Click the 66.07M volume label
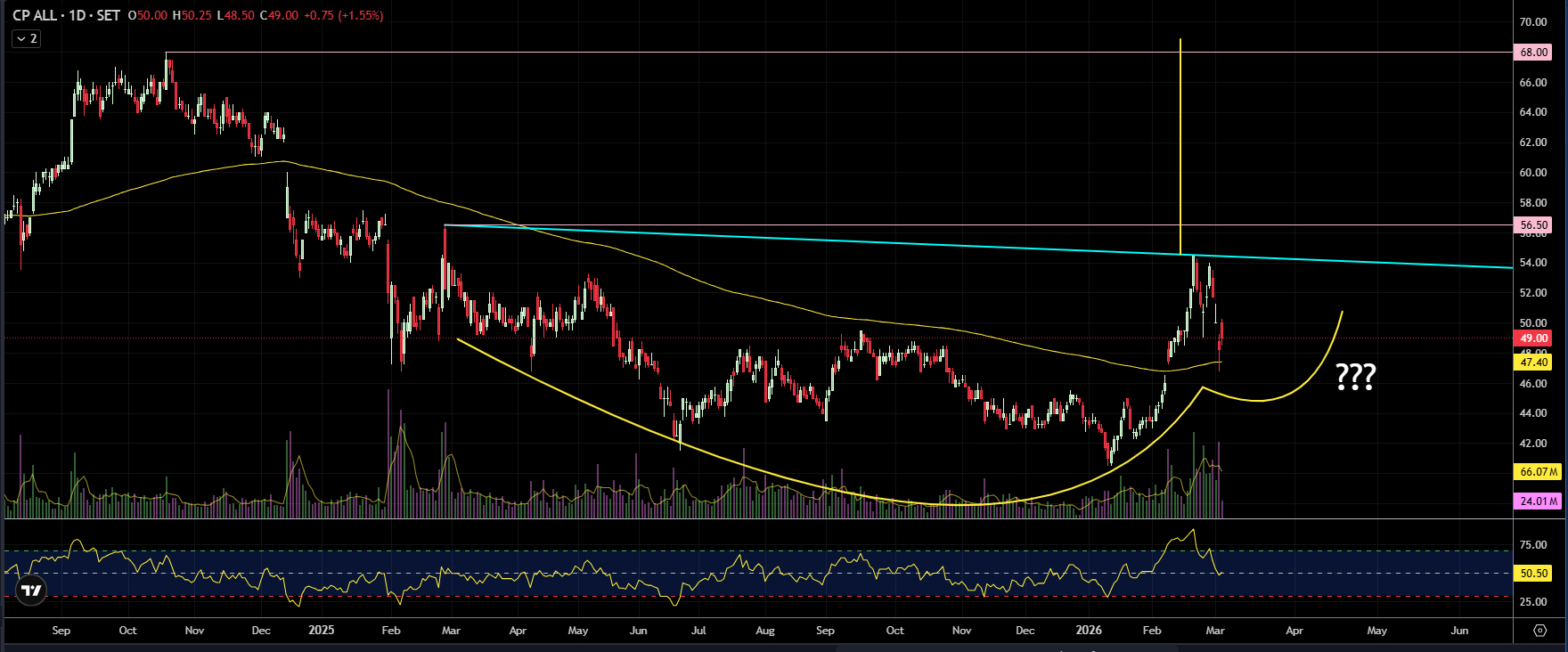The height and width of the screenshot is (652, 1568). pos(1538,472)
